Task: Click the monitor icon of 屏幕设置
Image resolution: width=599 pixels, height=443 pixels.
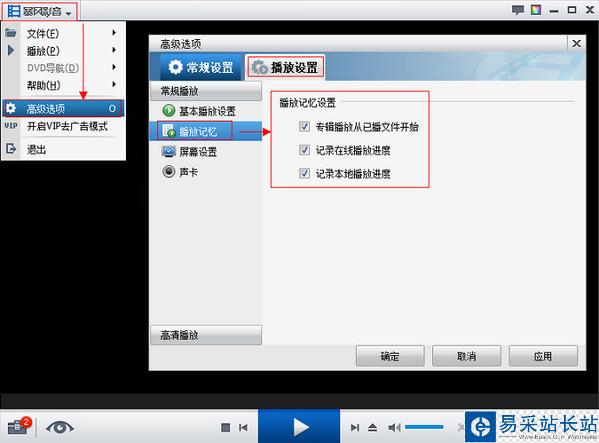Action: [x=168, y=152]
